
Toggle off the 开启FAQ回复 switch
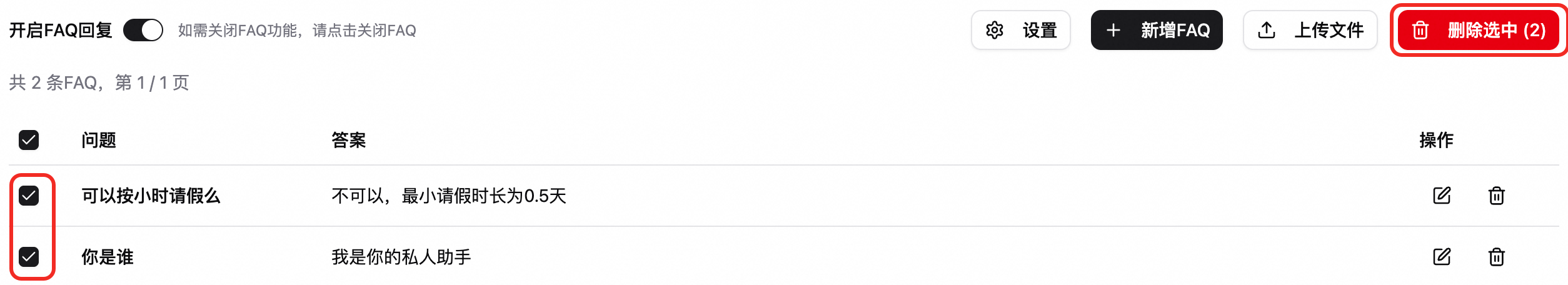(x=143, y=30)
